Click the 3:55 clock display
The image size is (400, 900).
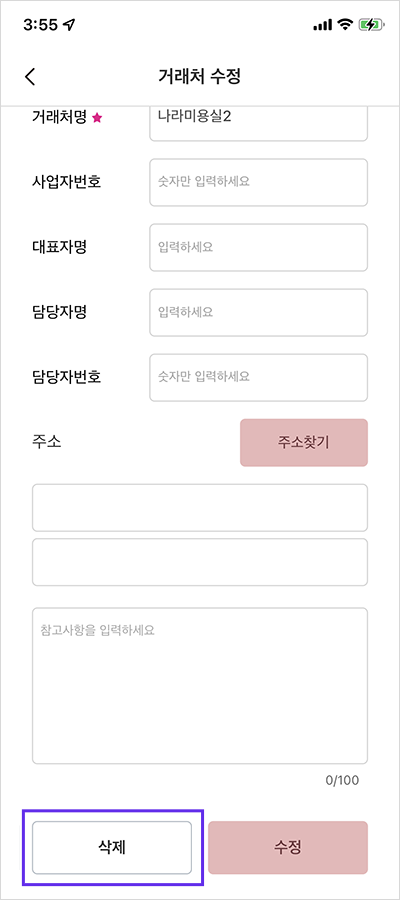pos(41,25)
